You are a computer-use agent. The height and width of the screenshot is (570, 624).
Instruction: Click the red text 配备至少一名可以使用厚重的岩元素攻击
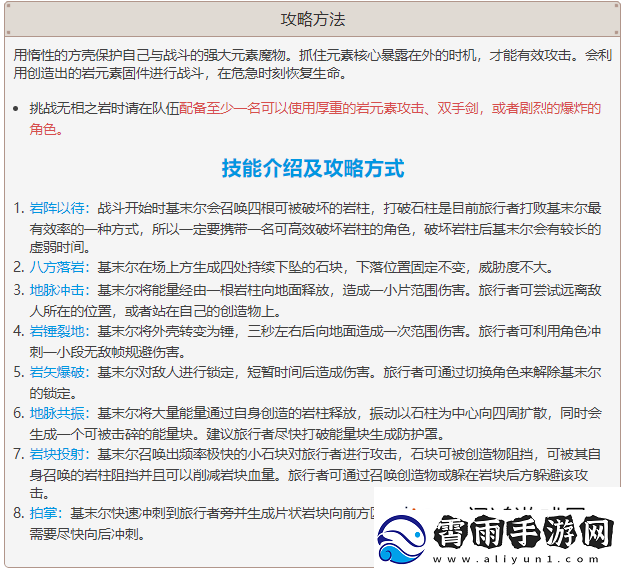coord(301,108)
